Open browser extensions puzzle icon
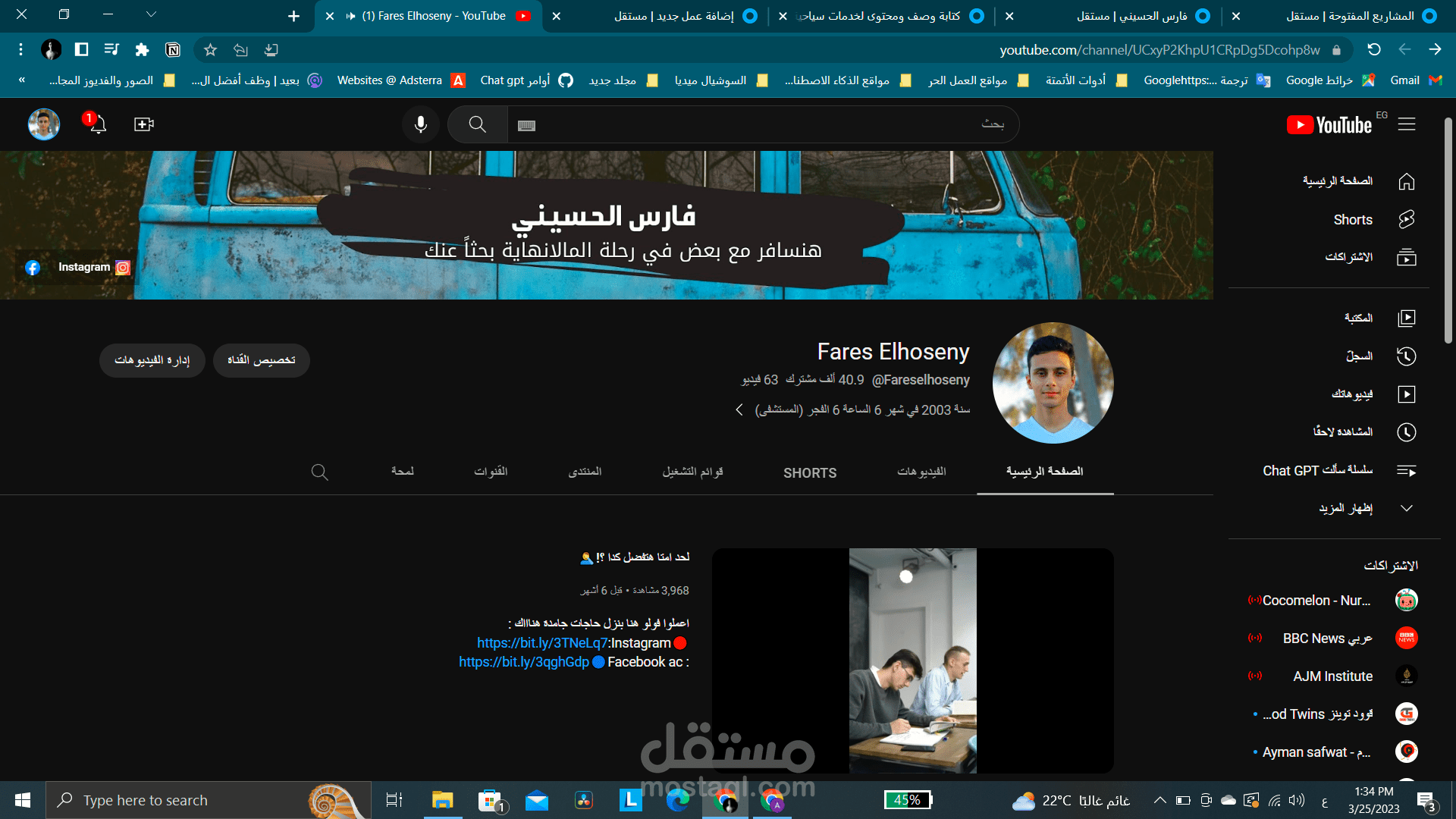Viewport: 1456px width, 819px height. coord(142,50)
